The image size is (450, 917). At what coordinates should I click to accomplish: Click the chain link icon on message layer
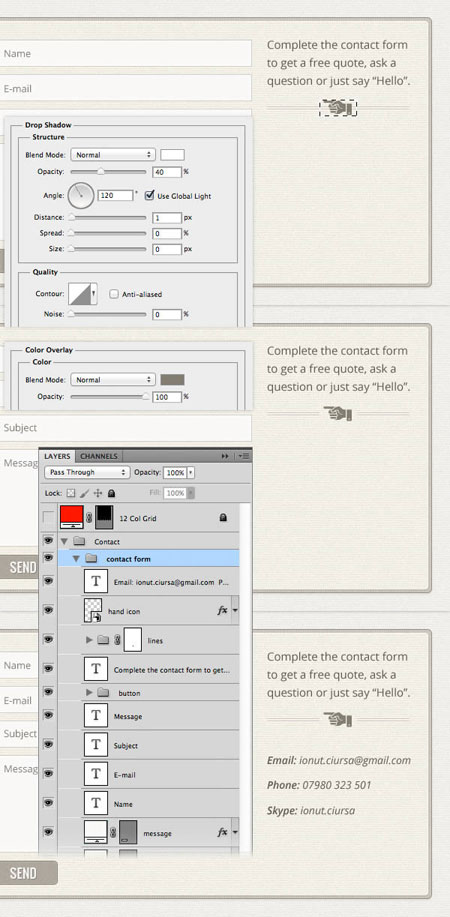pyautogui.click(x=113, y=832)
